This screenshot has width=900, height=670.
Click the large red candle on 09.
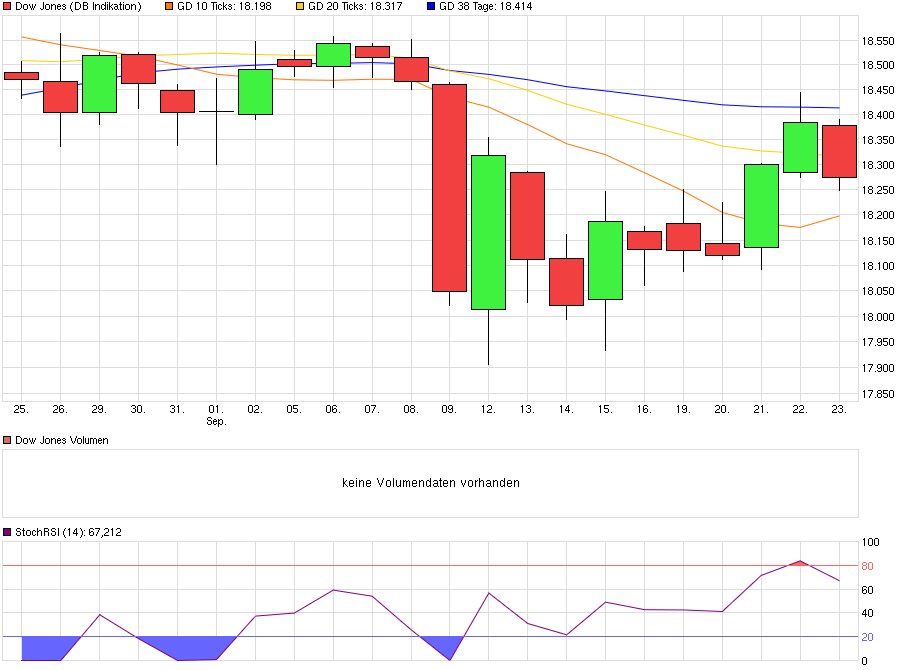click(449, 188)
